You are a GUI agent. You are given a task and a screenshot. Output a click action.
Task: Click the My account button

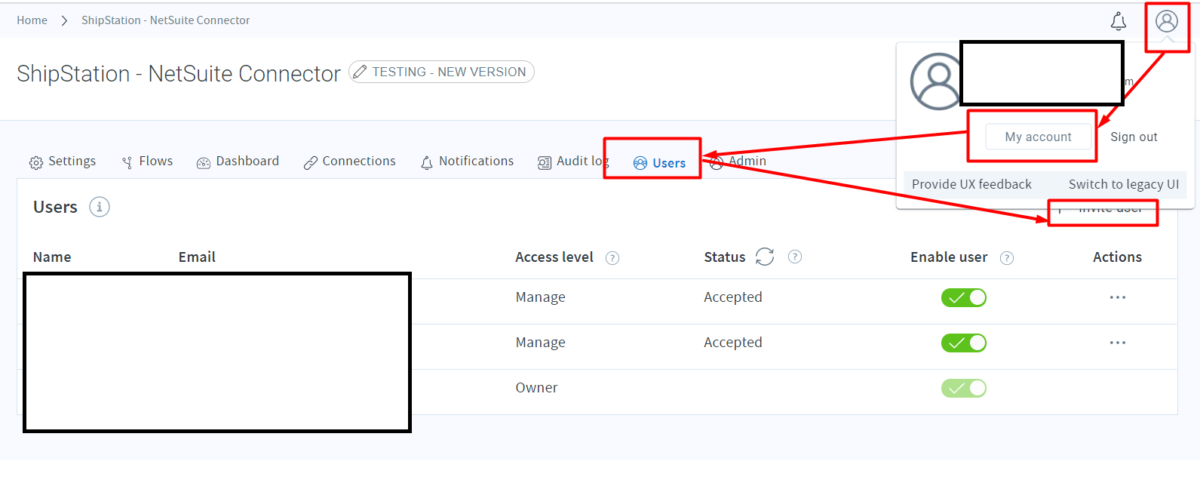coord(1038,137)
